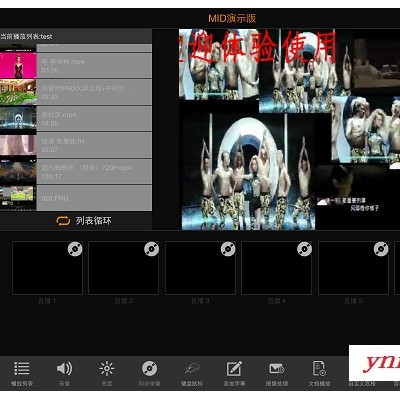Viewport: 400px width, 400px height.
Task: Click the record disc icon on 直播 5
Action: pyautogui.click(x=381, y=249)
